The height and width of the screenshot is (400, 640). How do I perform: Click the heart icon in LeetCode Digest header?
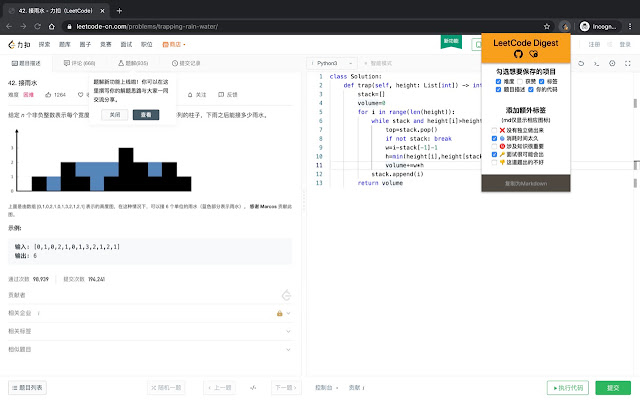tap(533, 54)
